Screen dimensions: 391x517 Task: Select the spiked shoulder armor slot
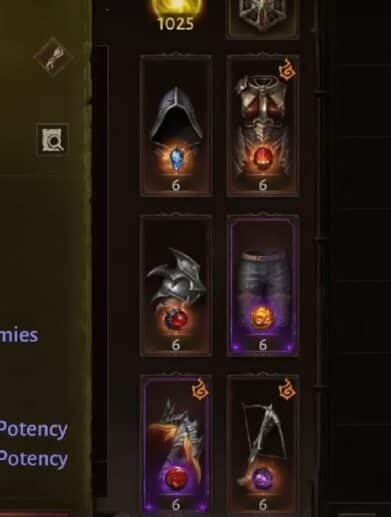(176, 285)
